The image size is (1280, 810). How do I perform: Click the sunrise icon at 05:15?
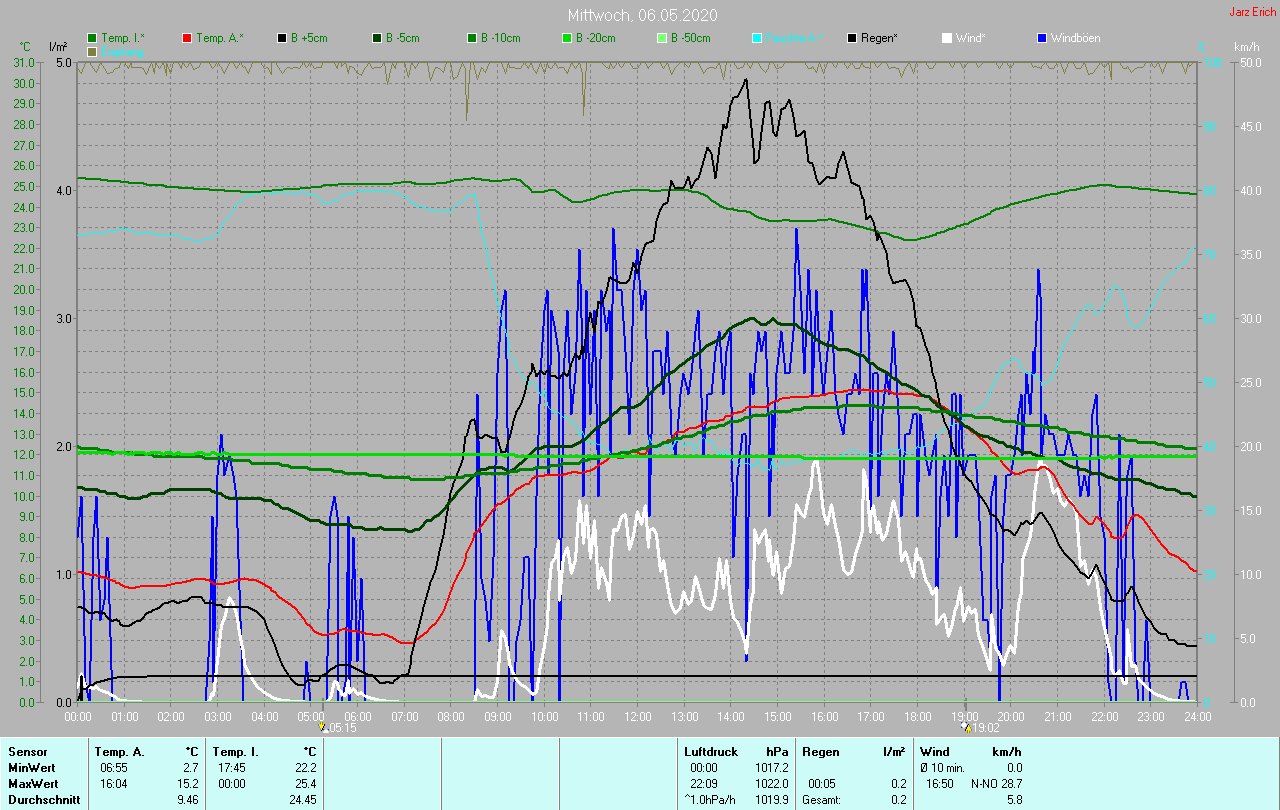[322, 727]
